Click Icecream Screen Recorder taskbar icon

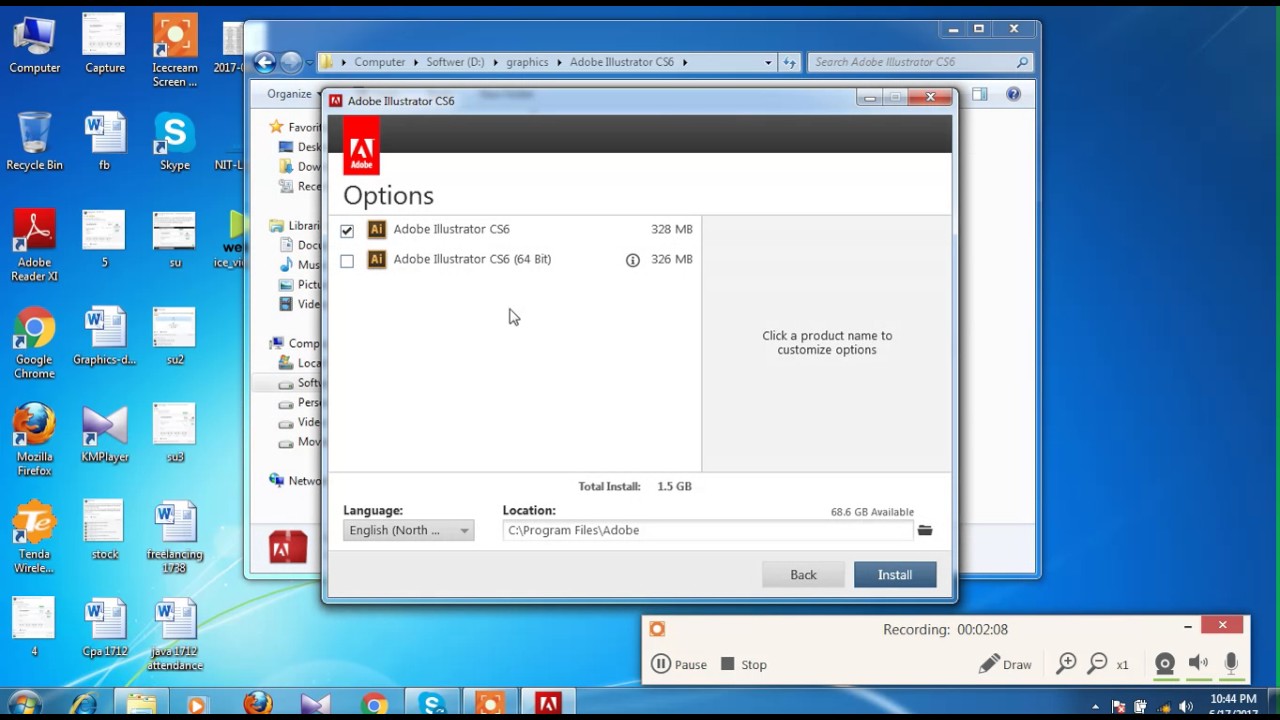[x=490, y=706]
